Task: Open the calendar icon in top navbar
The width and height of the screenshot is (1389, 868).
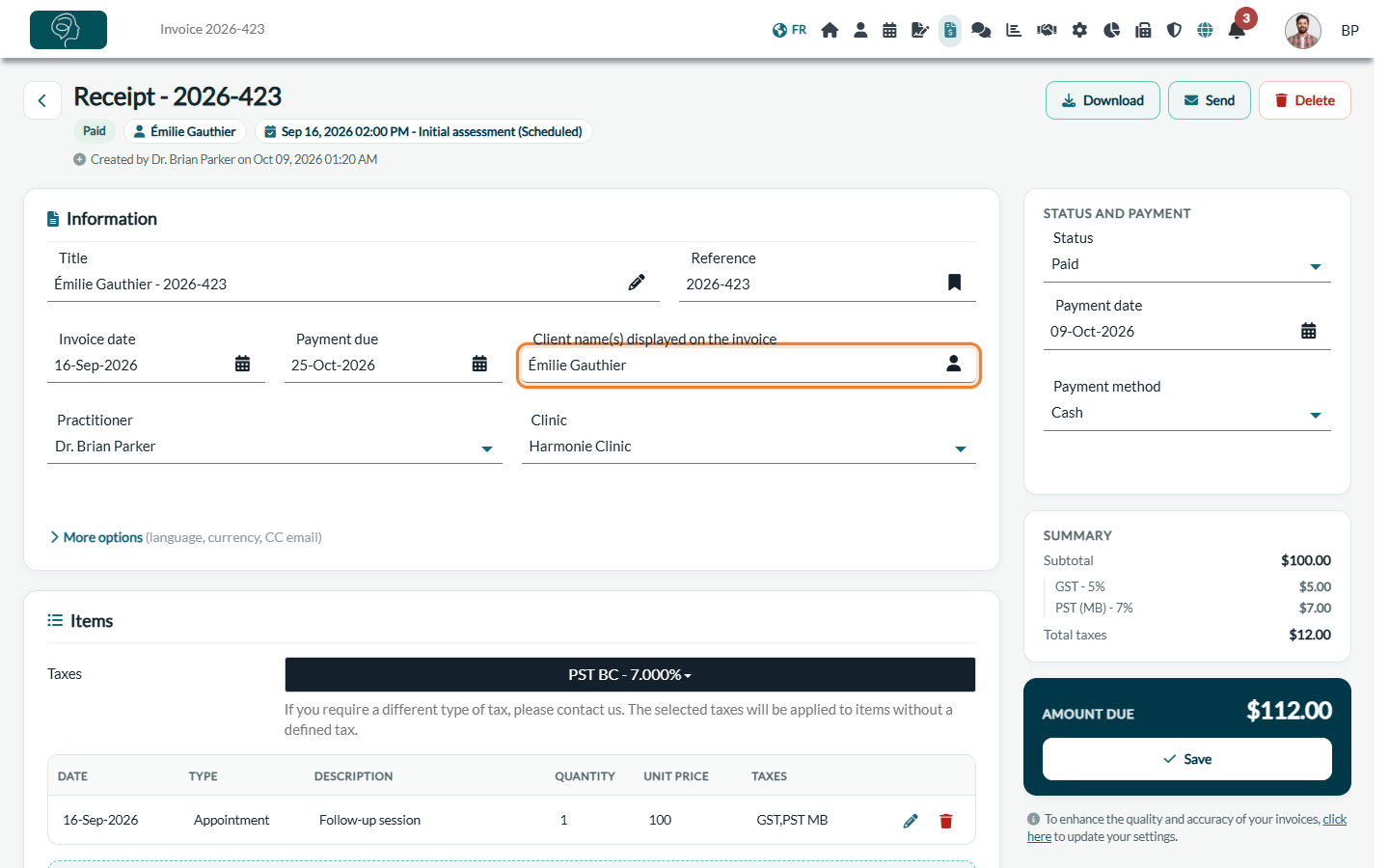Action: [x=889, y=30]
